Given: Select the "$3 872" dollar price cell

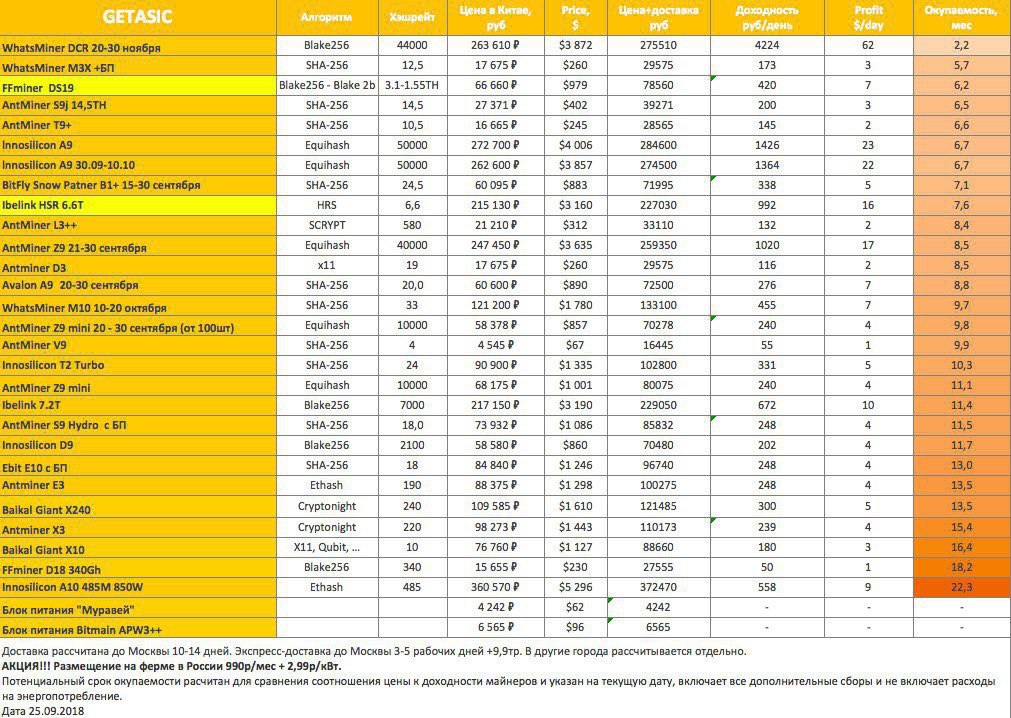Looking at the screenshot, I should pyautogui.click(x=575, y=45).
